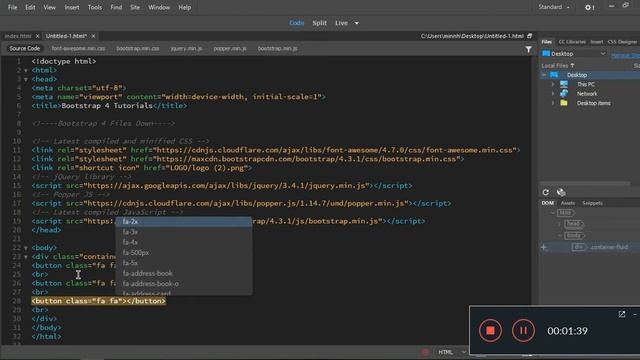Refresh the Files panel
Viewport: 640px width, 360px height.
click(546, 192)
